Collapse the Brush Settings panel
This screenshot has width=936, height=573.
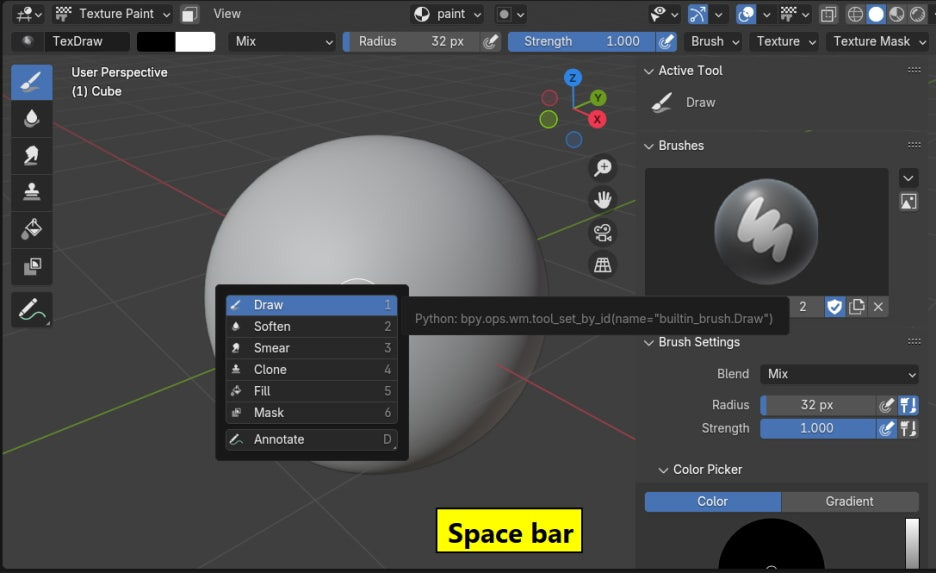[649, 343]
